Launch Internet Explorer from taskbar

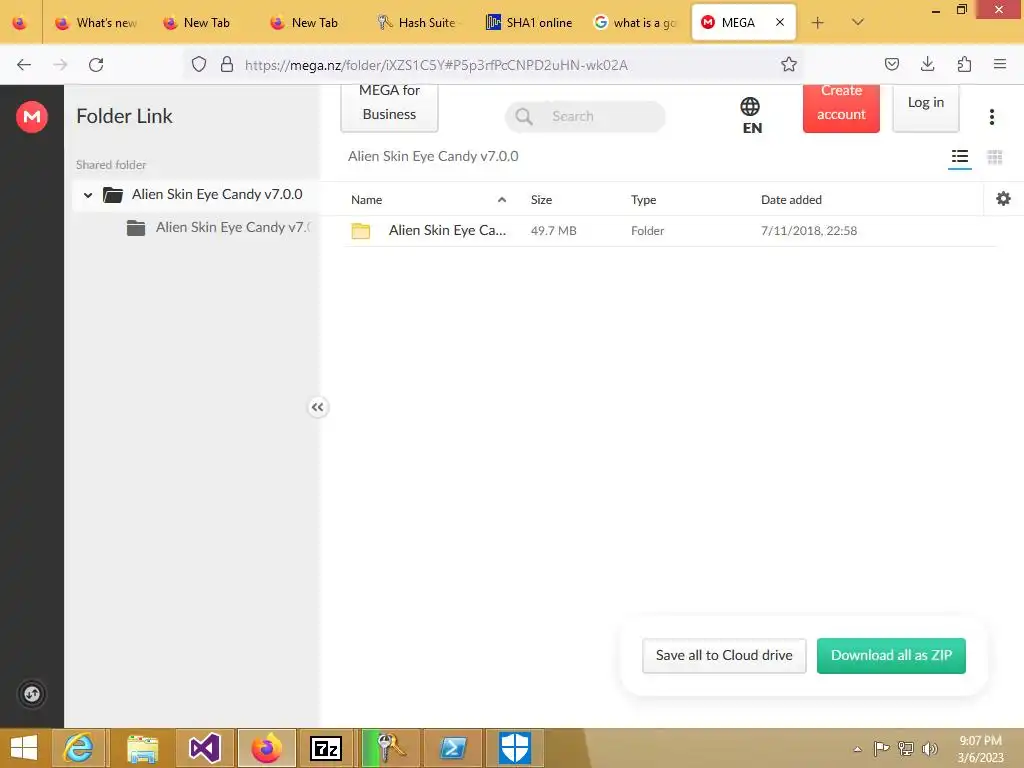pos(78,748)
